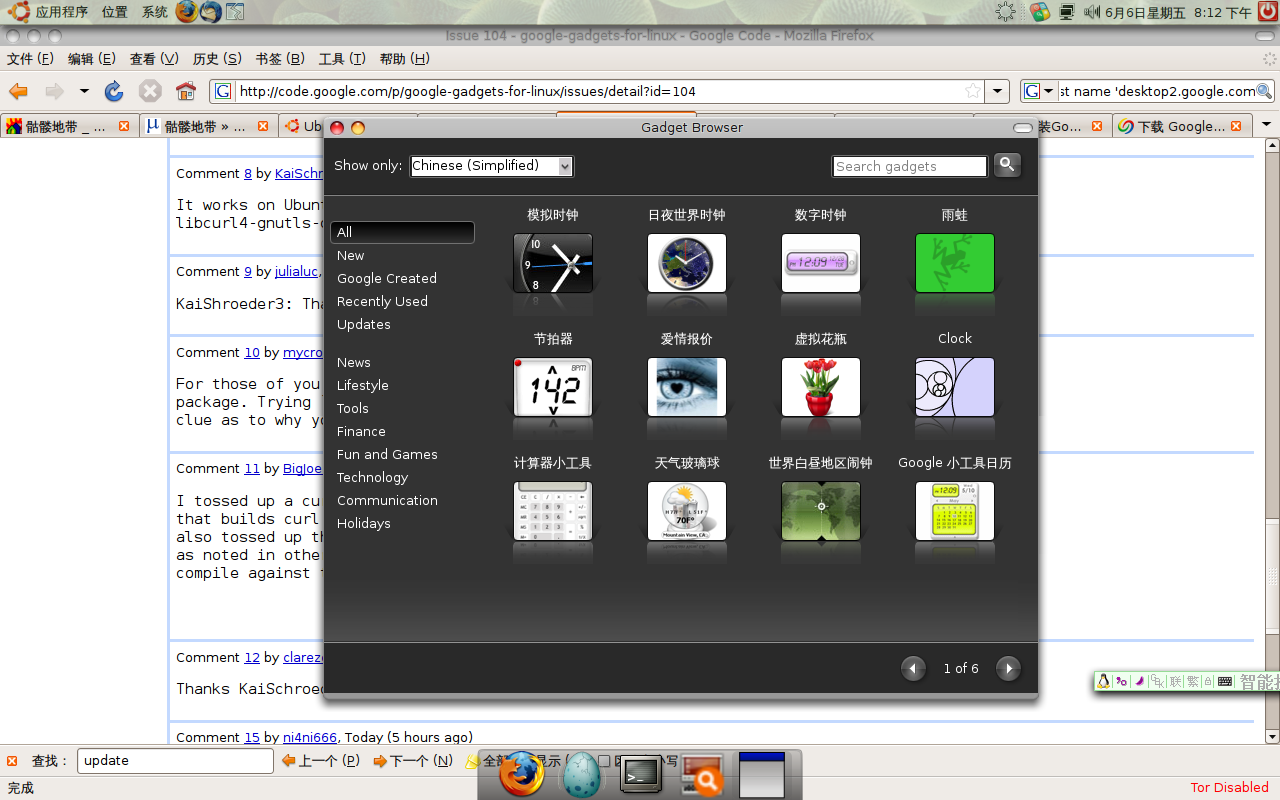Switch to the 下载 Google tab
Viewport: 1280px width, 800px height.
click(1183, 126)
